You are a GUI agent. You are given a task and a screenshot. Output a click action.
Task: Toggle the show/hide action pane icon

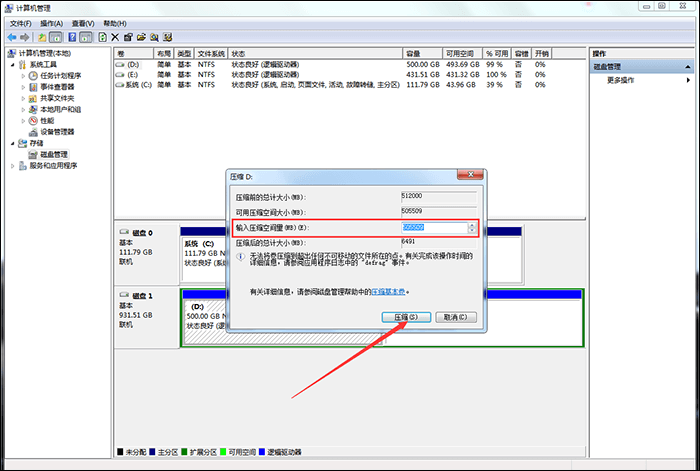pyautogui.click(x=85, y=38)
